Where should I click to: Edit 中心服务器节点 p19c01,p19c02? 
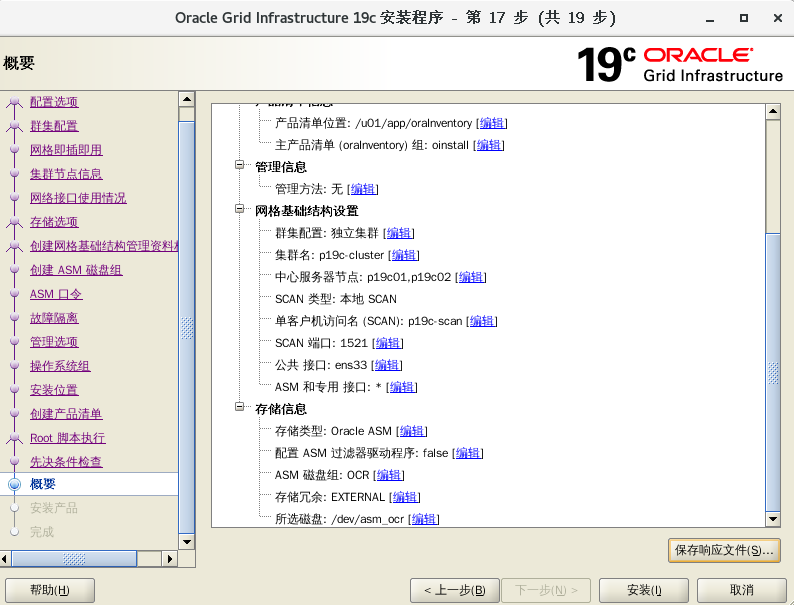coord(471,277)
